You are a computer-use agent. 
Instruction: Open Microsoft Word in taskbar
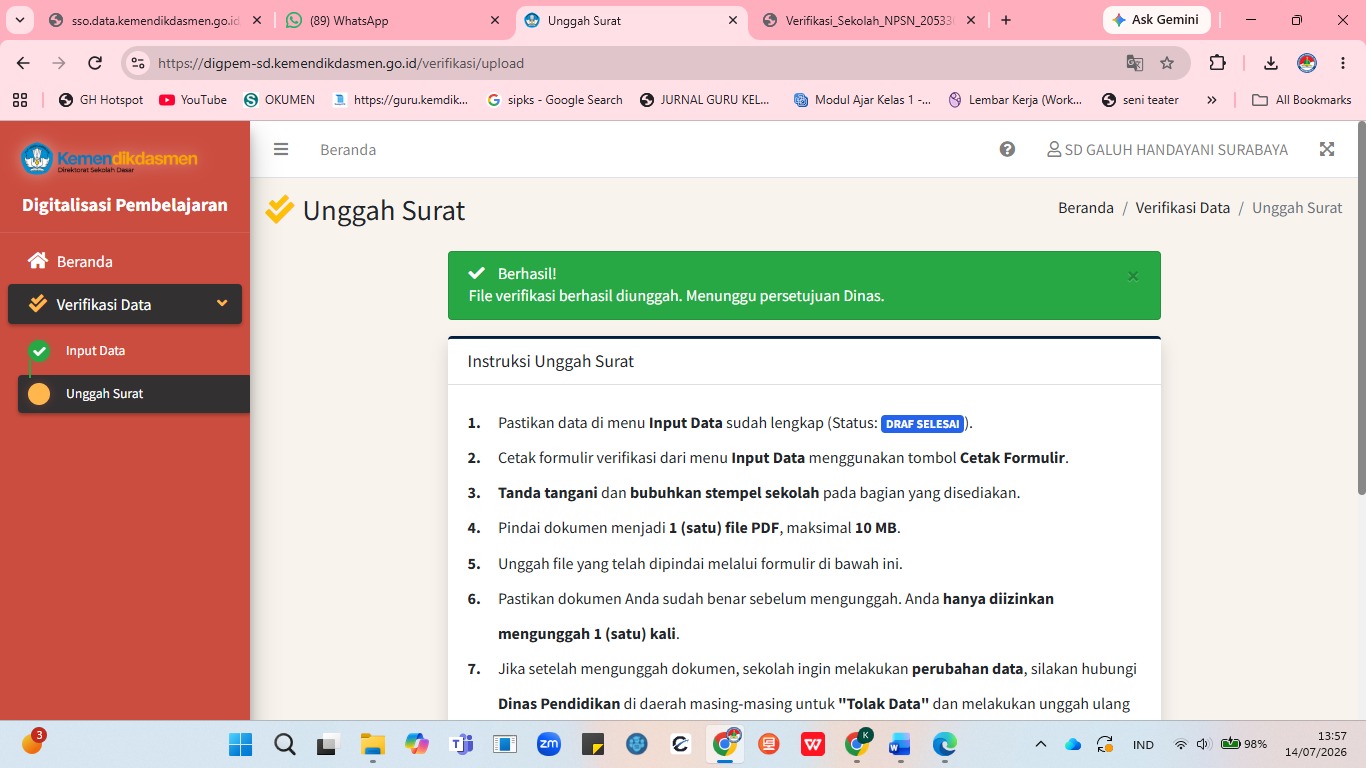click(x=901, y=744)
